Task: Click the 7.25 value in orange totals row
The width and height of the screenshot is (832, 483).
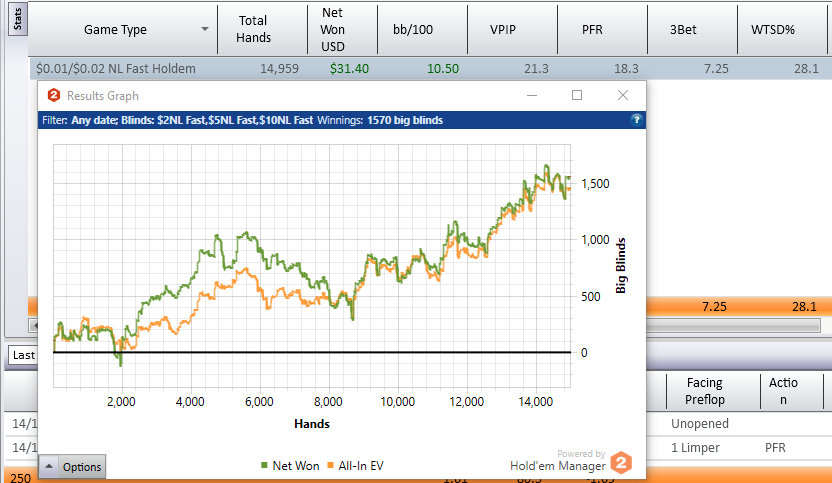Action: pyautogui.click(x=714, y=306)
